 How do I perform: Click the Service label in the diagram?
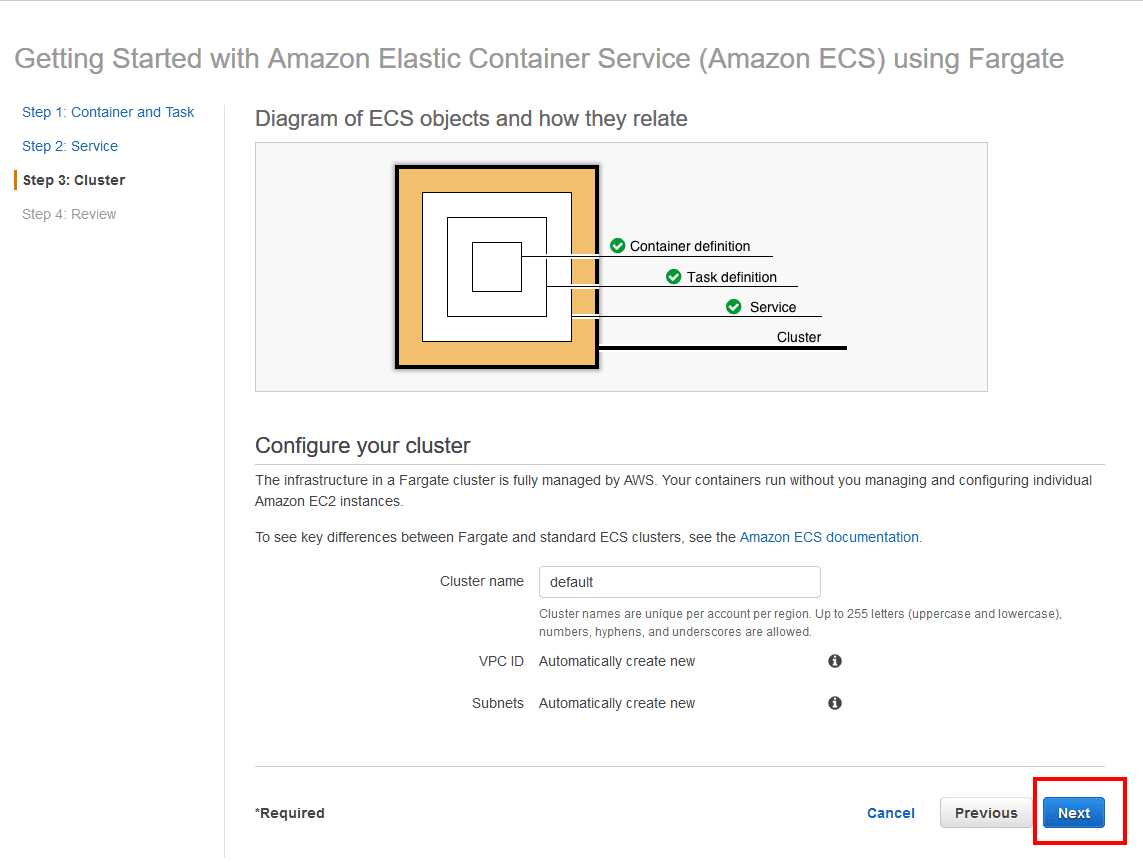775,307
